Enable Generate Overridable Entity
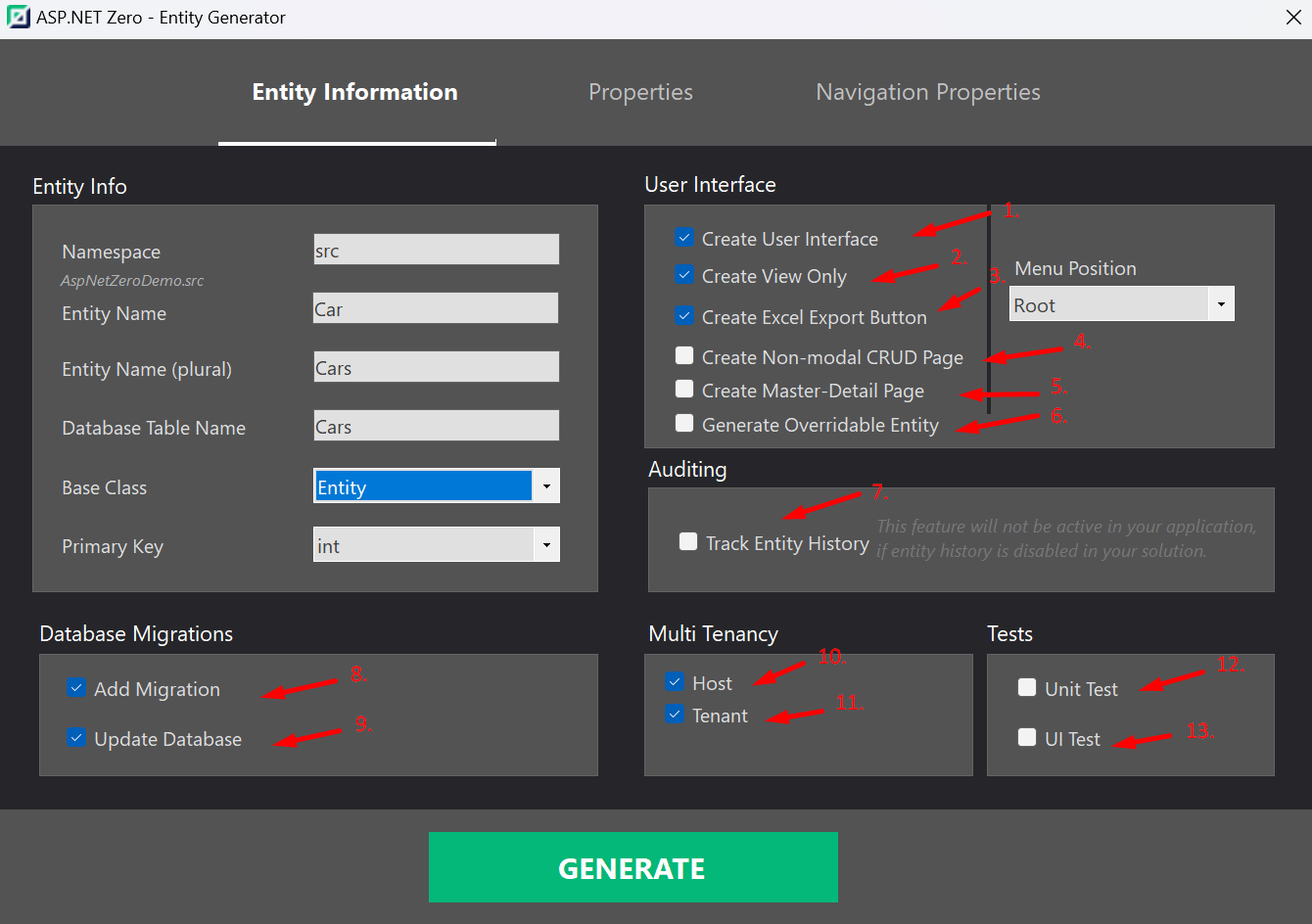 [x=683, y=424]
